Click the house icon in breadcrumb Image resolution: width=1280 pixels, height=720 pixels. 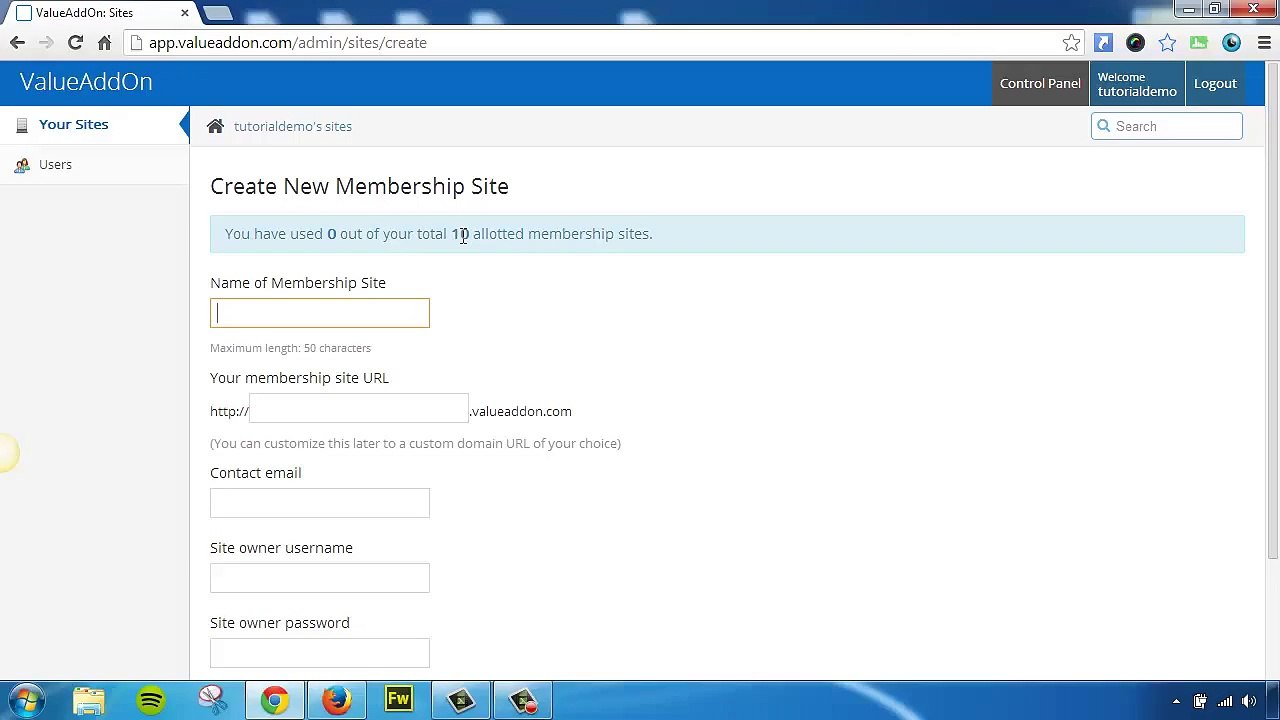(x=215, y=126)
